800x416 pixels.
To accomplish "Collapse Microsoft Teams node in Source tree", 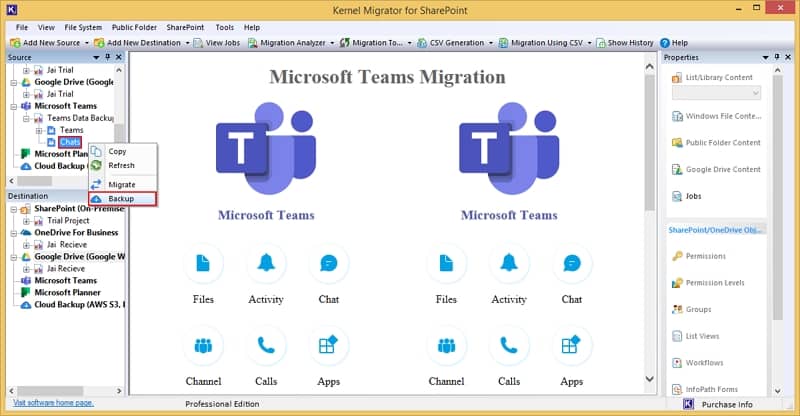I will click(x=14, y=106).
